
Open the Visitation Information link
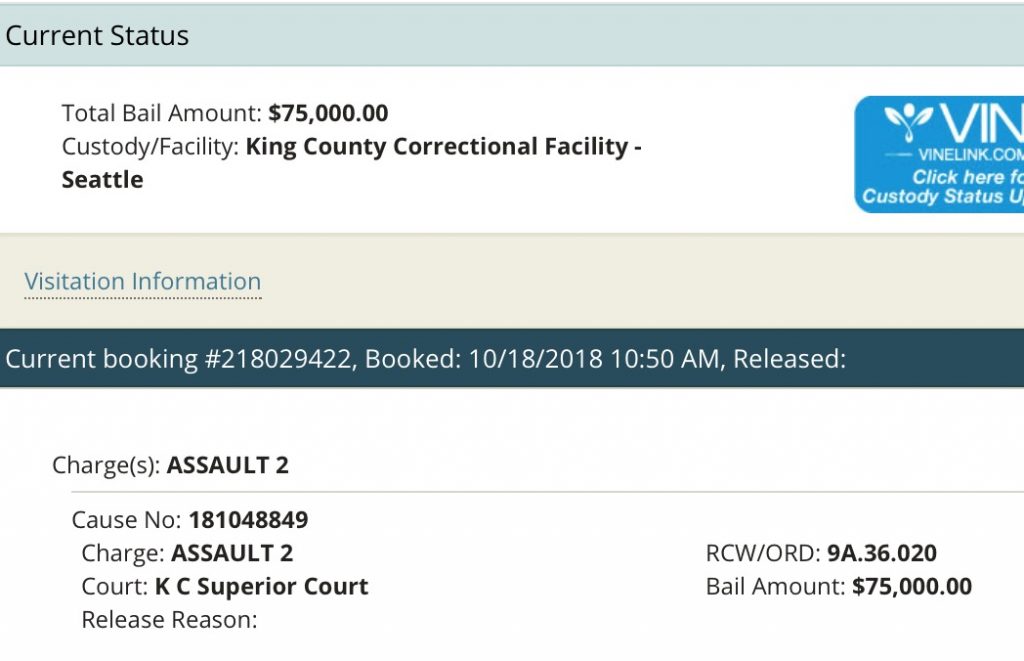coord(142,282)
